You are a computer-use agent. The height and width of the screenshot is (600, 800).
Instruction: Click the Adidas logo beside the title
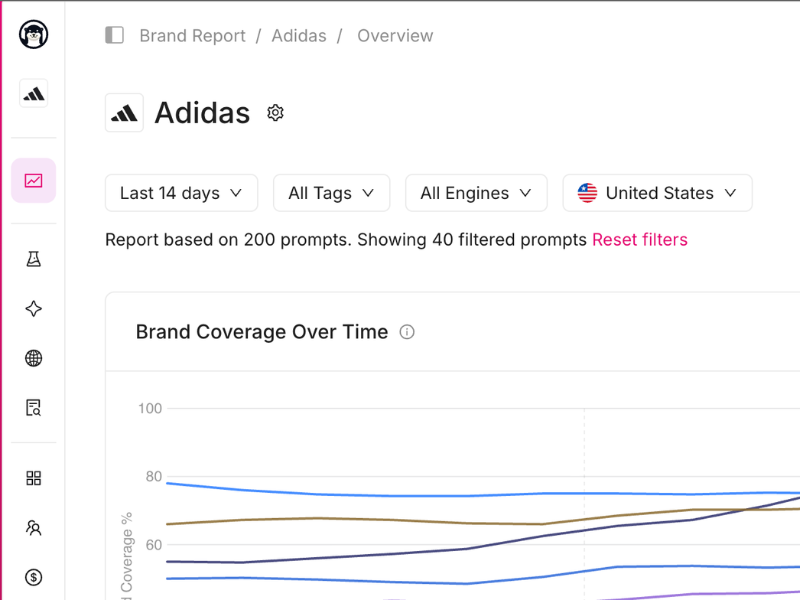[x=124, y=113]
